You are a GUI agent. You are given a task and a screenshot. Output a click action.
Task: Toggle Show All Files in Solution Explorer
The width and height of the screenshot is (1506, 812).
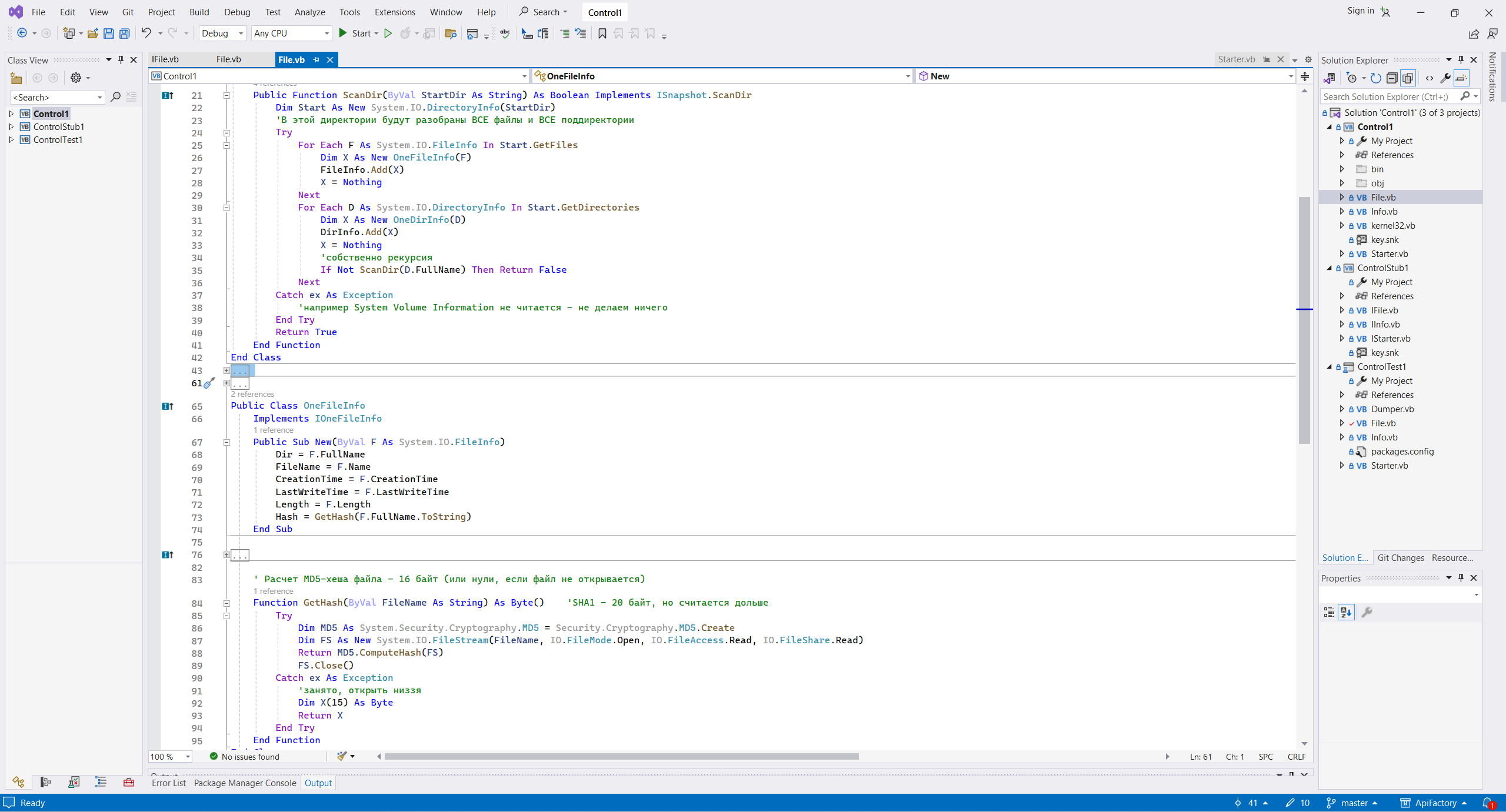(x=1408, y=78)
